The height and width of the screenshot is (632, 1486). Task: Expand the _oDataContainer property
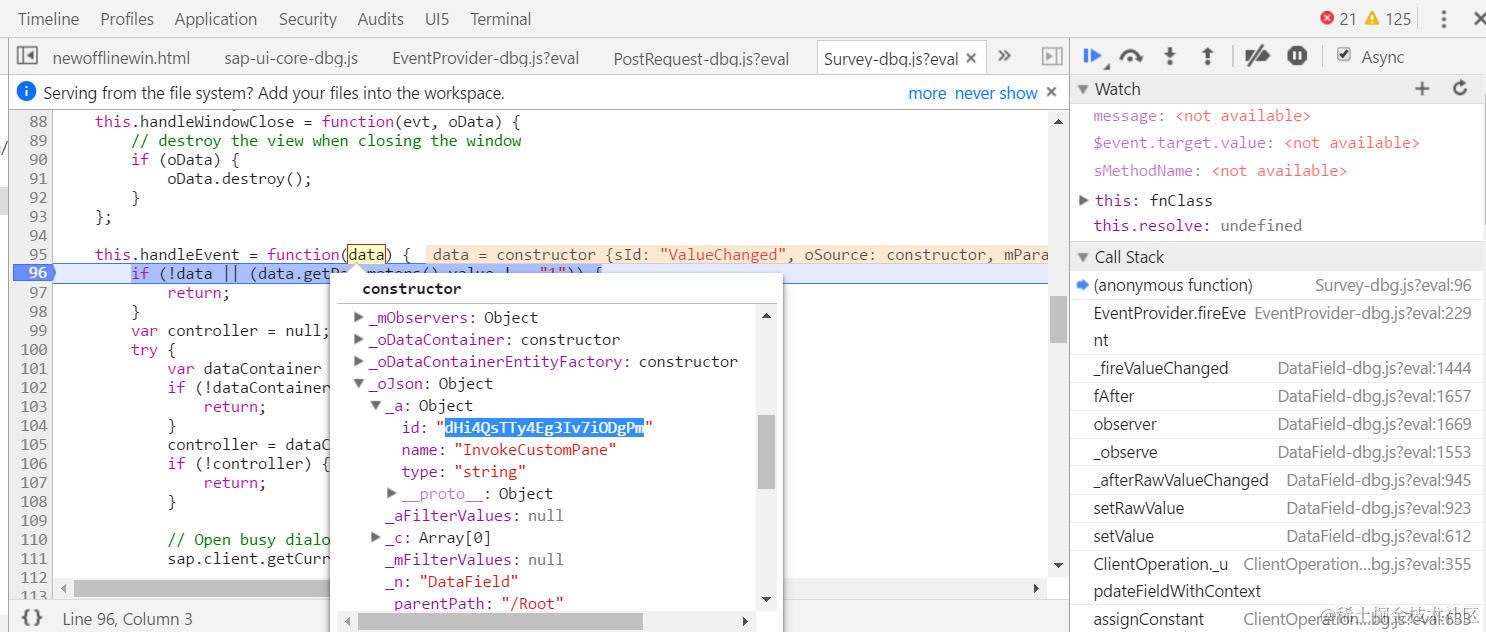(360, 339)
